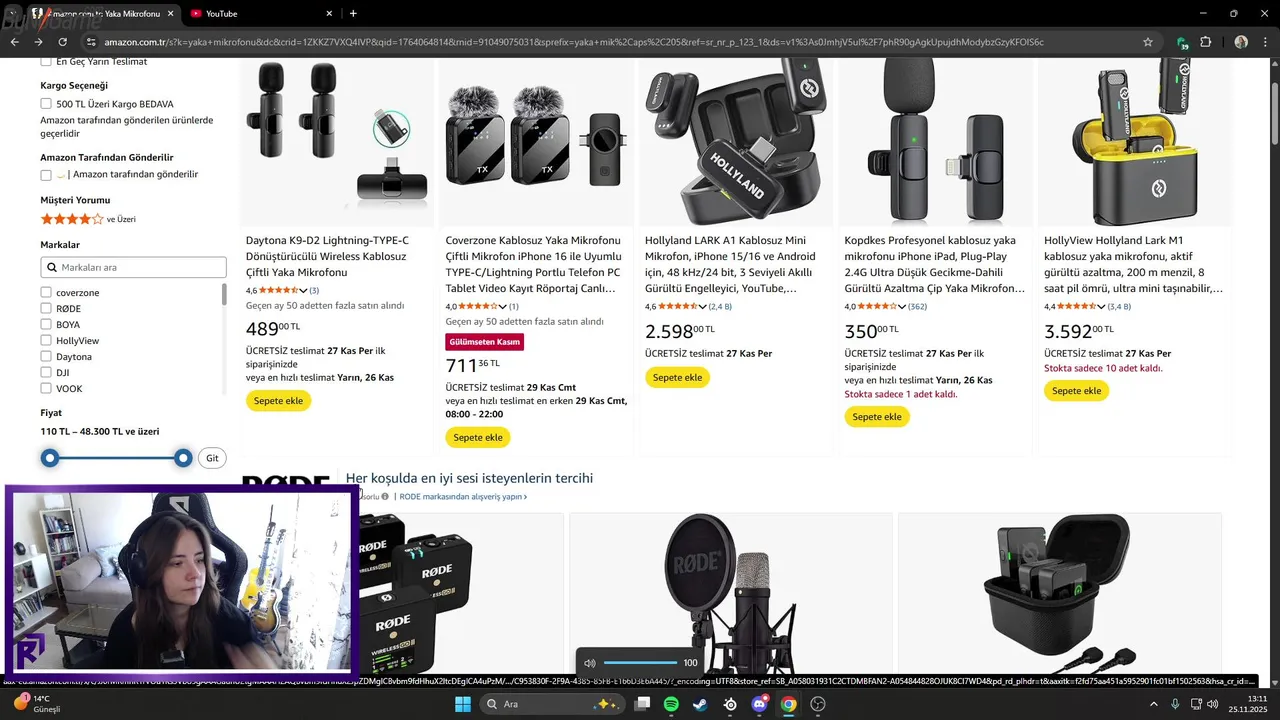Screen dimensions: 1280x720
Task: Add Hollyland Lark M1 via Sepete ekle
Action: click(1077, 391)
